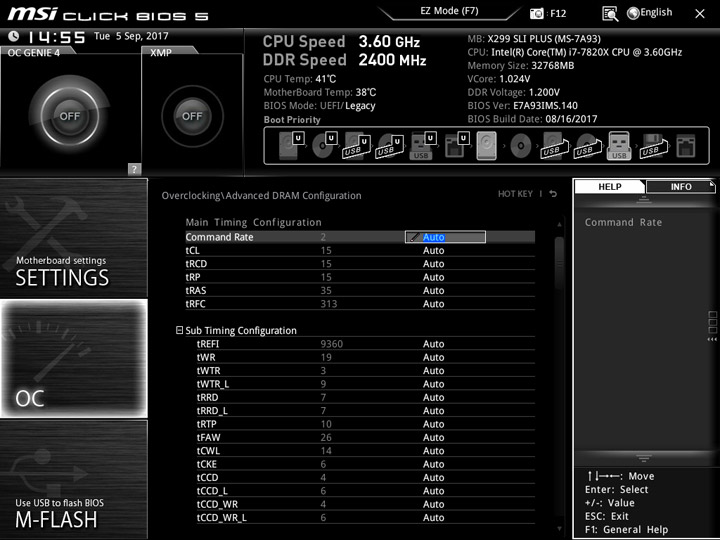Open the BIOS search magnifier icon
The width and height of the screenshot is (720, 540).
[610, 14]
